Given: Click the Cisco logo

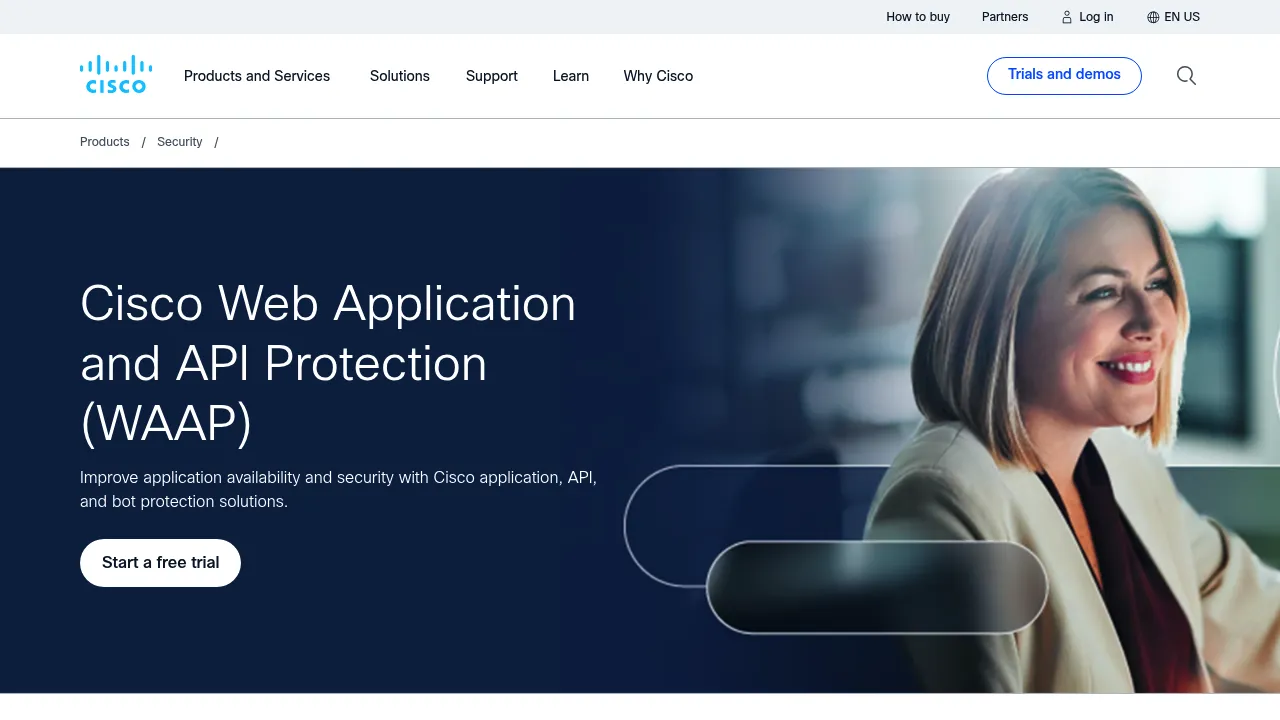Looking at the screenshot, I should coord(116,75).
